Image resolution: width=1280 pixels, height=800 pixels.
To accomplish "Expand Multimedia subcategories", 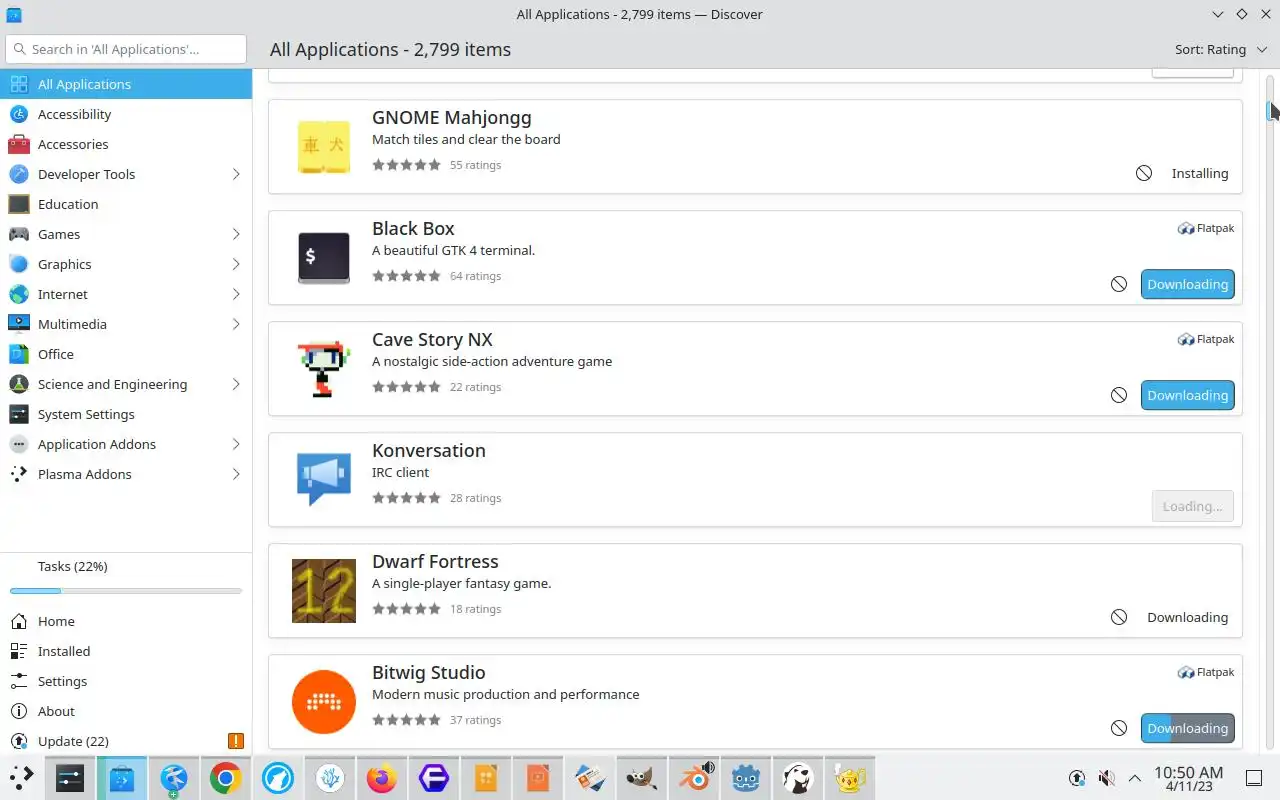I will click(x=236, y=324).
